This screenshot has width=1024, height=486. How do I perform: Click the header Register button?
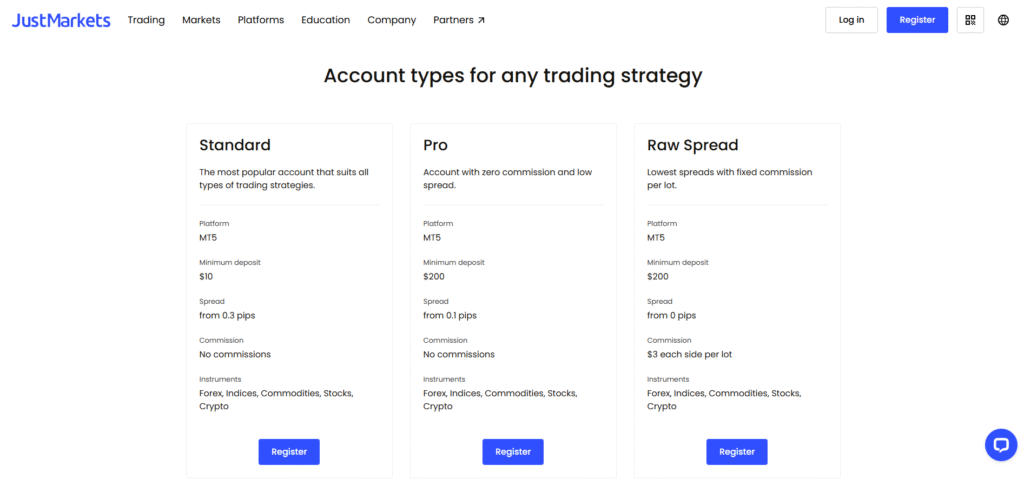(x=917, y=20)
